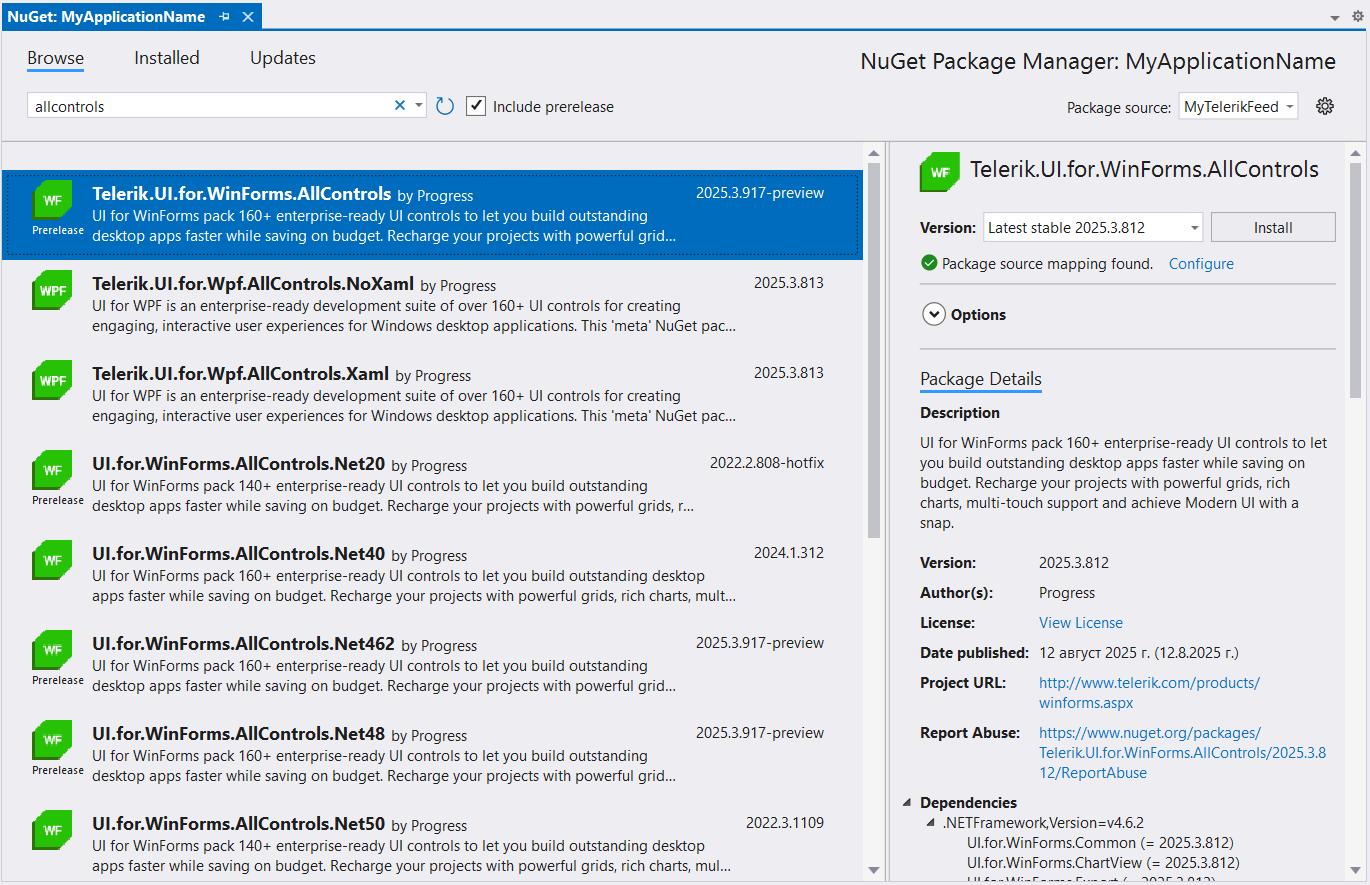Pin the NuGet document tab

(225, 17)
